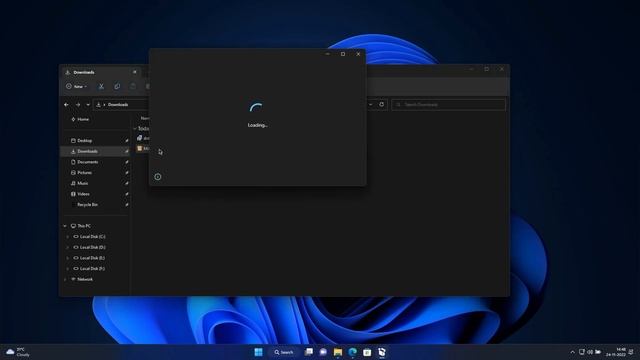Select the Downloads tab title

(x=84, y=72)
